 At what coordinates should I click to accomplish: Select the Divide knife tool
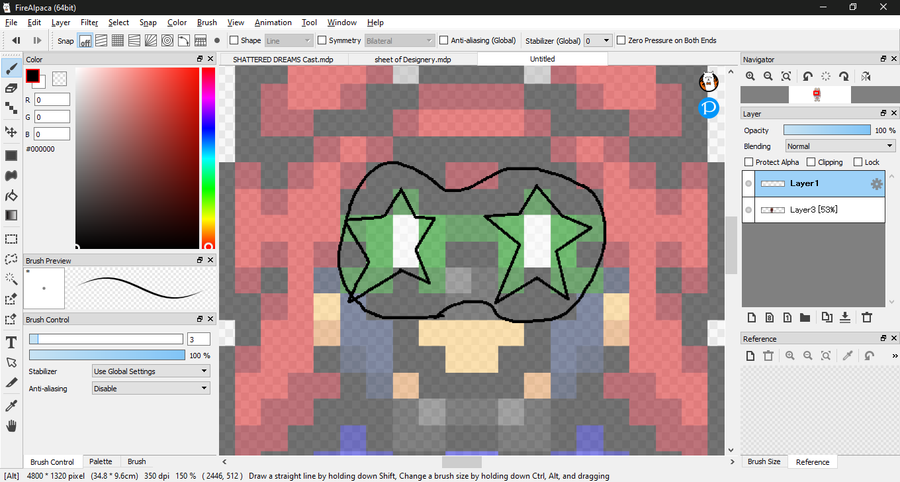(x=11, y=383)
